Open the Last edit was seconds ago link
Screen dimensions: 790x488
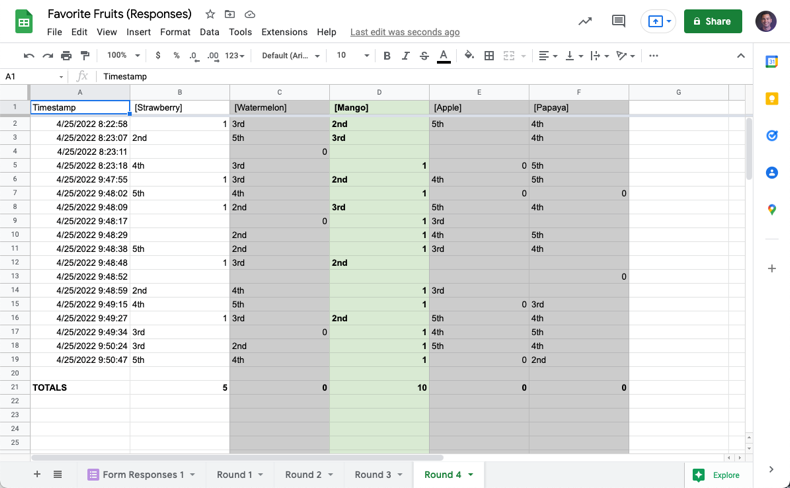405,32
